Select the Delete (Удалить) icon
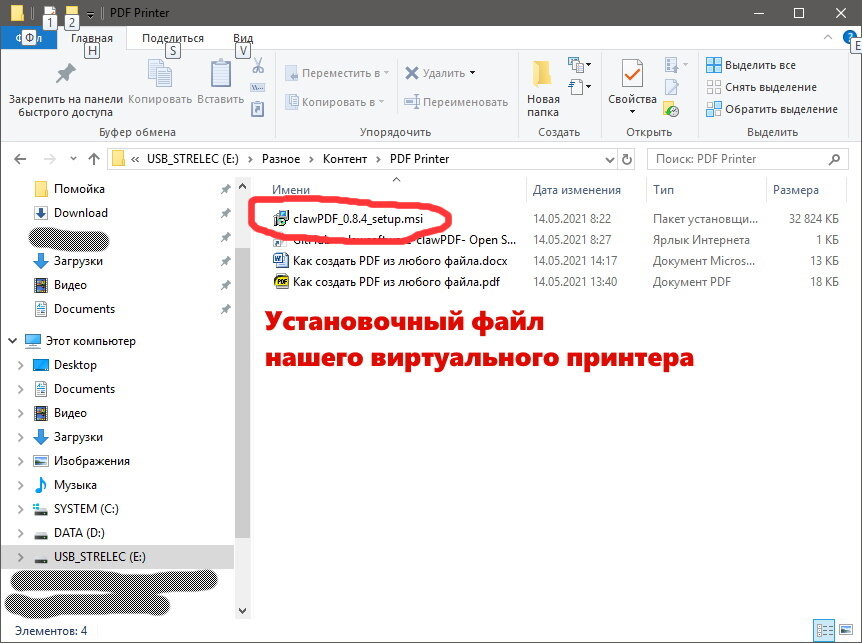862x643 pixels. point(437,72)
